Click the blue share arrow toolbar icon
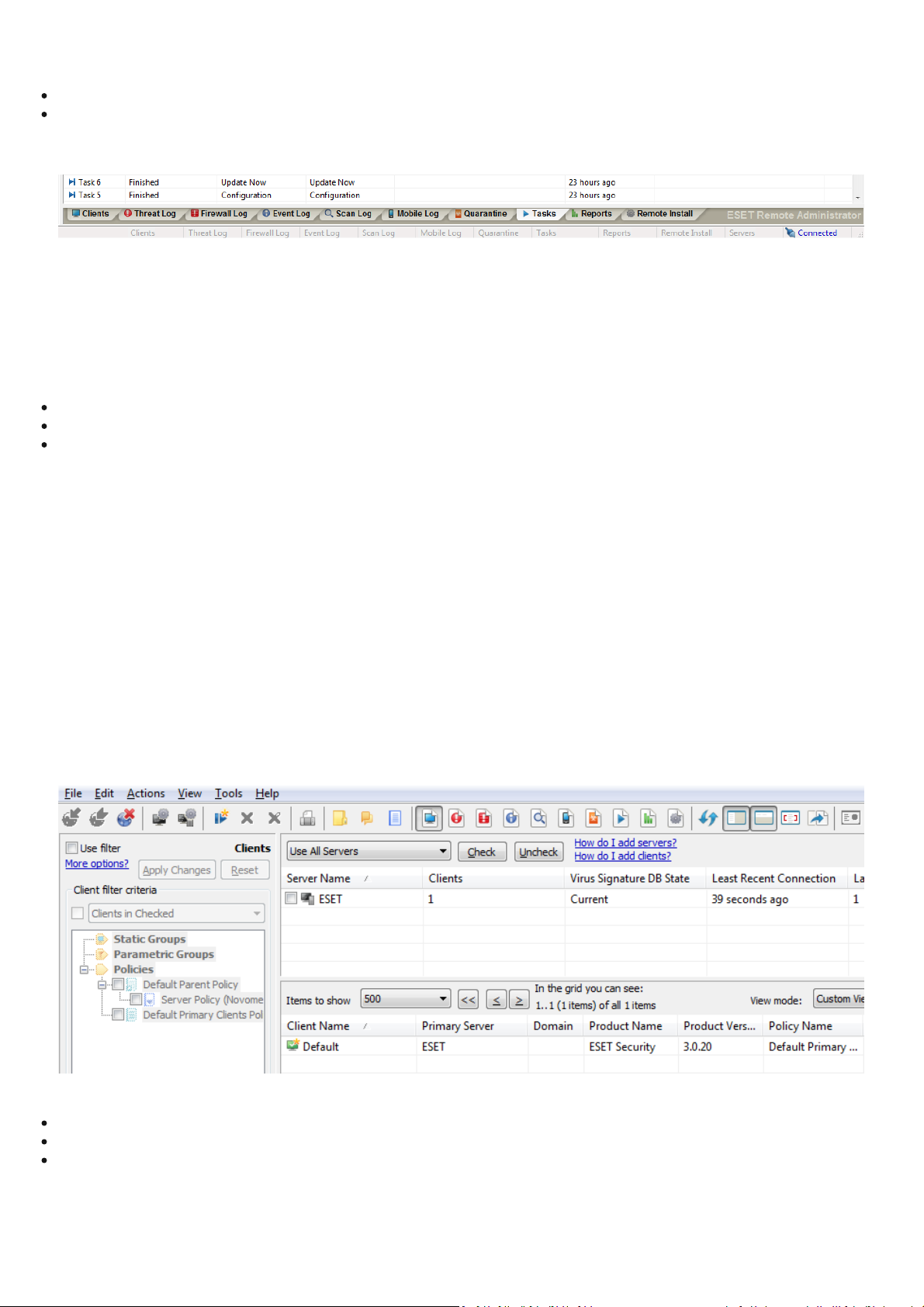 coord(818,818)
